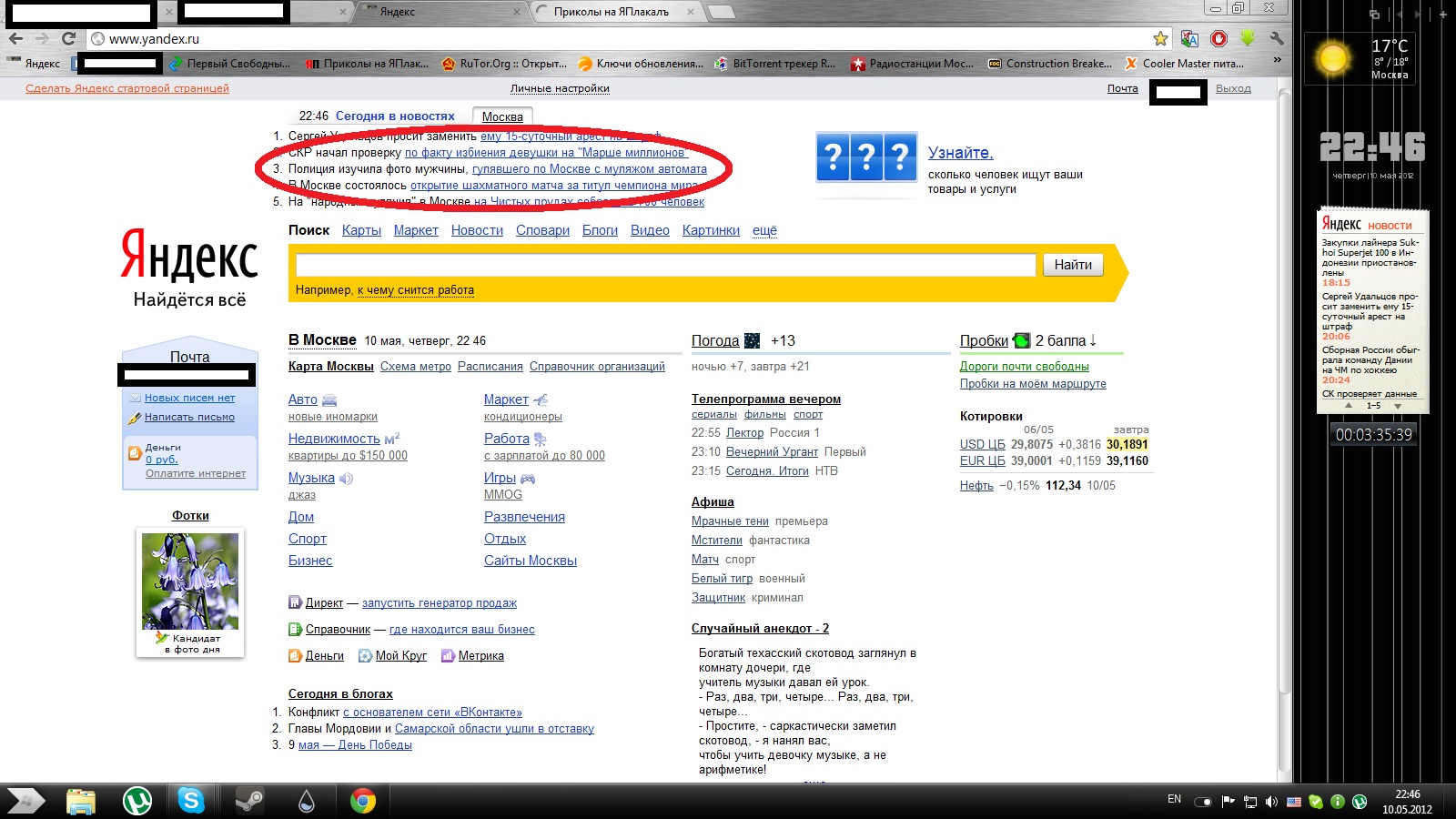
Task: Click the Выход logout link
Action: click(x=1233, y=88)
